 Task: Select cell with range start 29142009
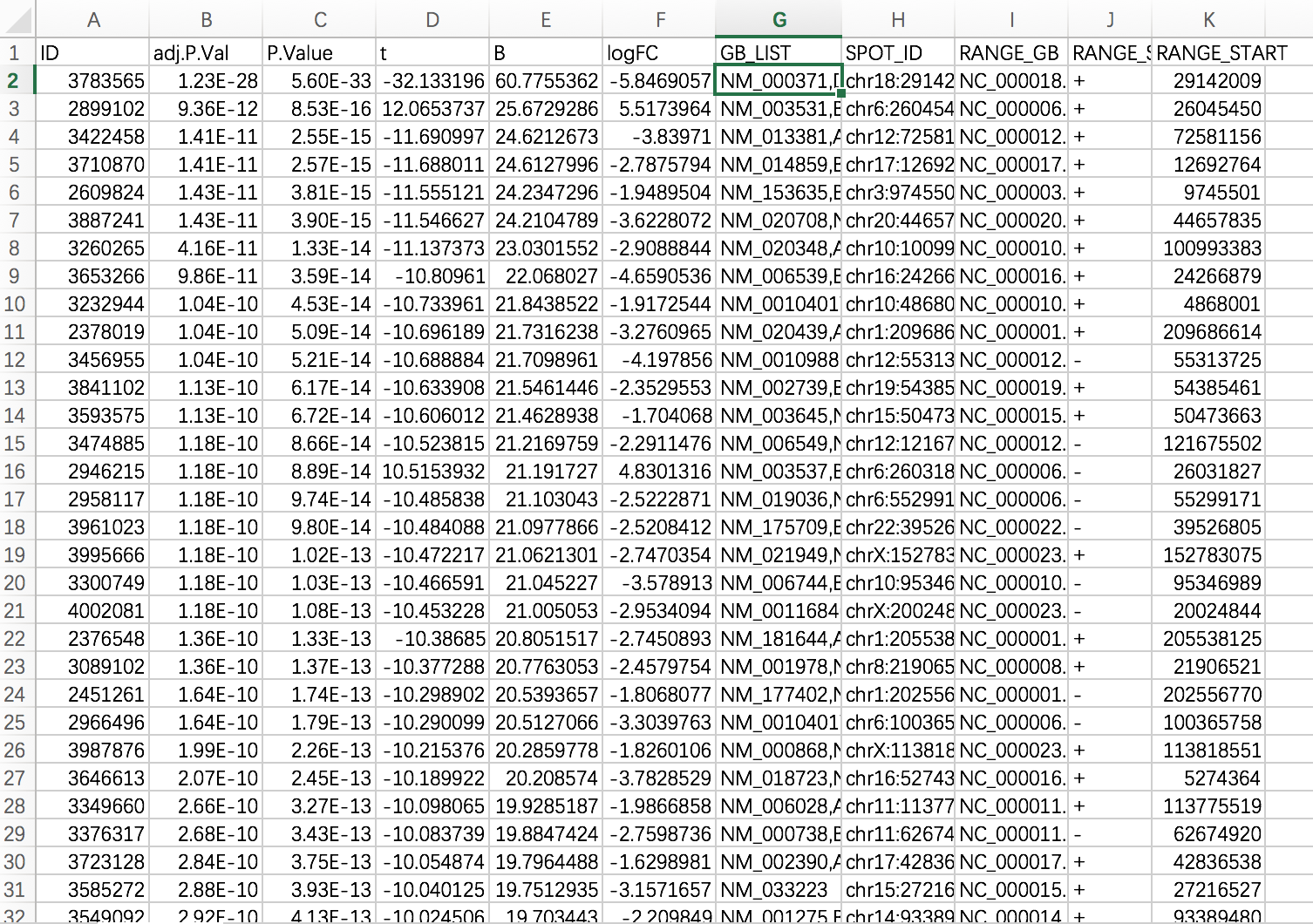click(1208, 80)
